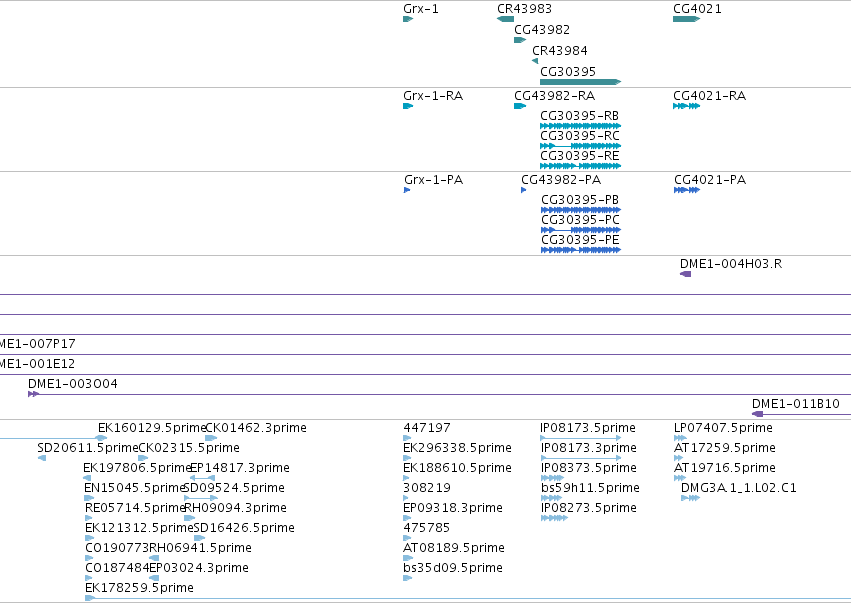Click the IP08173.5prime EST label
Screen dimensions: 851x603
(x=588, y=428)
